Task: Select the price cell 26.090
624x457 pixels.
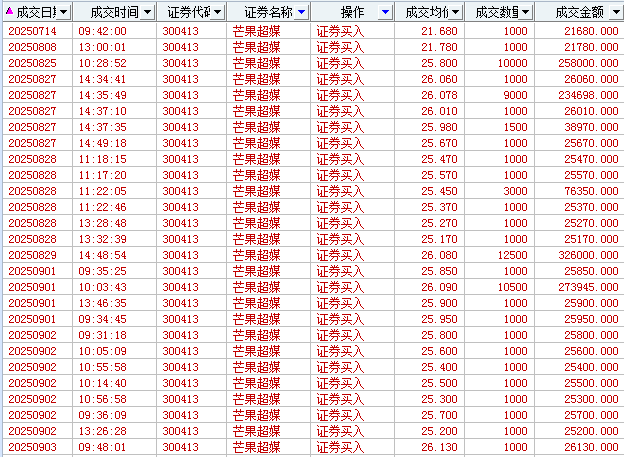Action: [439, 287]
